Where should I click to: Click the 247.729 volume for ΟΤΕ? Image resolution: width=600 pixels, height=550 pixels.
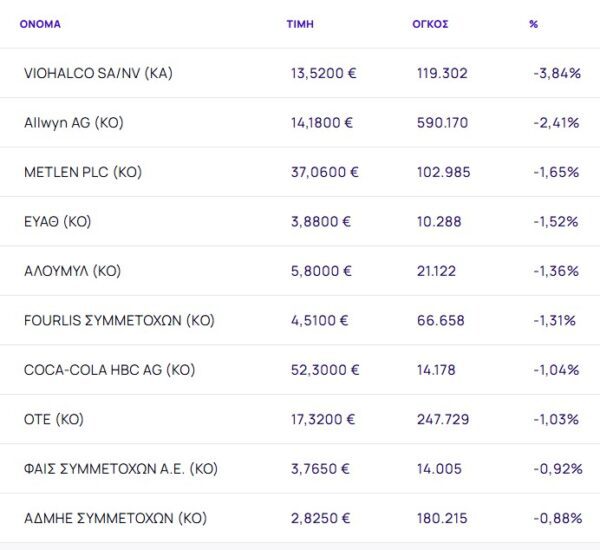(442, 419)
